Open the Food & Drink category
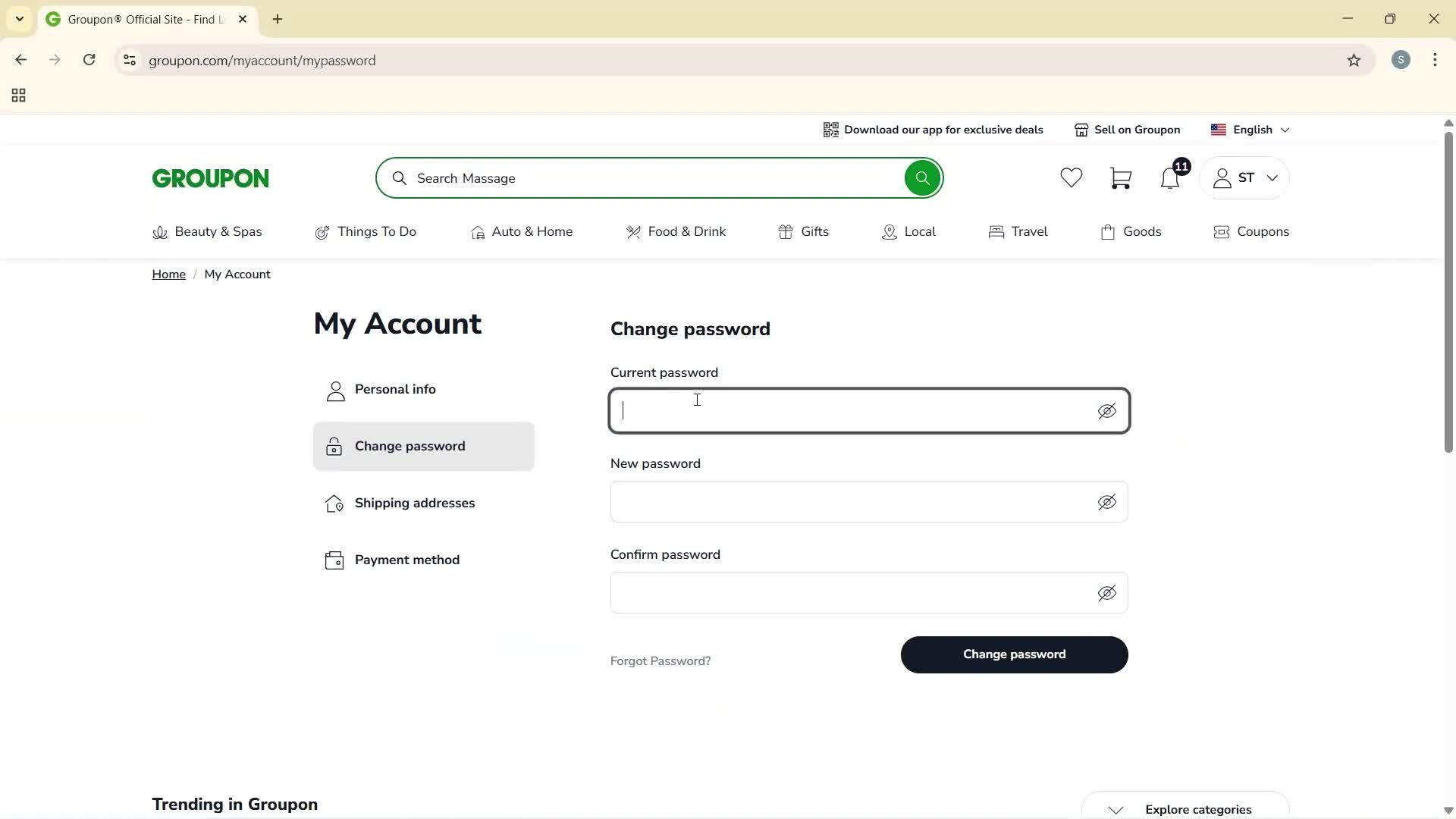 click(x=676, y=232)
